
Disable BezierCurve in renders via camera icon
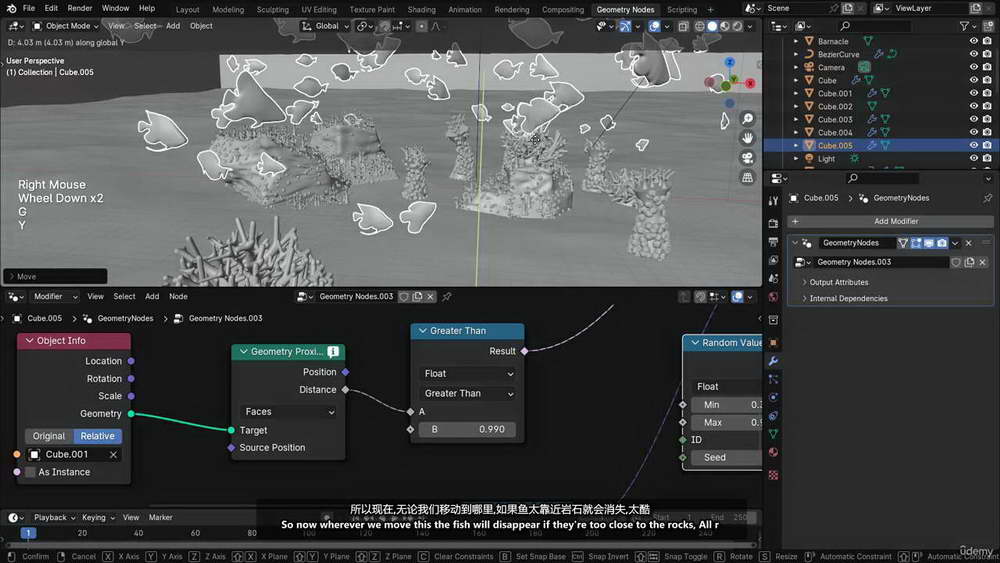pyautogui.click(x=987, y=54)
